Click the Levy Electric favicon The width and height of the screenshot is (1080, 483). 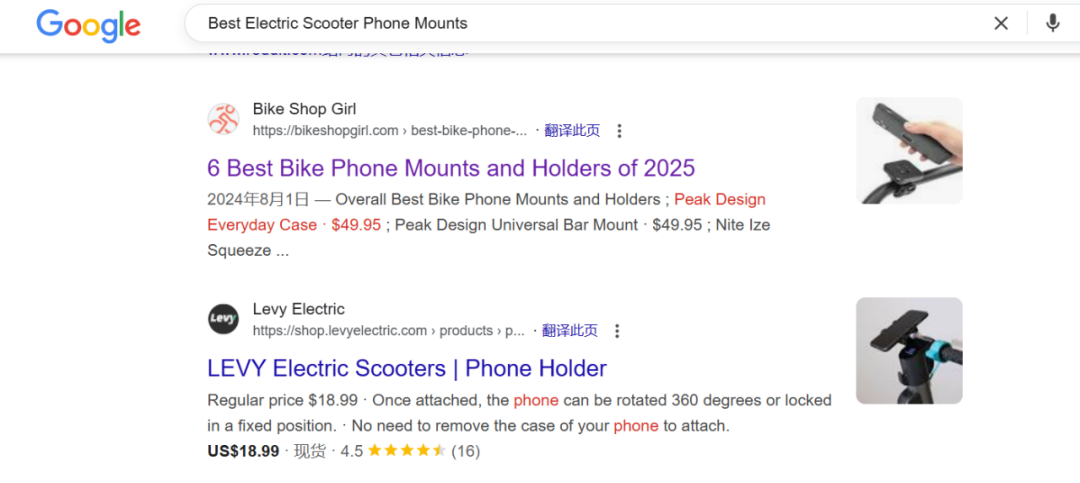(x=223, y=319)
